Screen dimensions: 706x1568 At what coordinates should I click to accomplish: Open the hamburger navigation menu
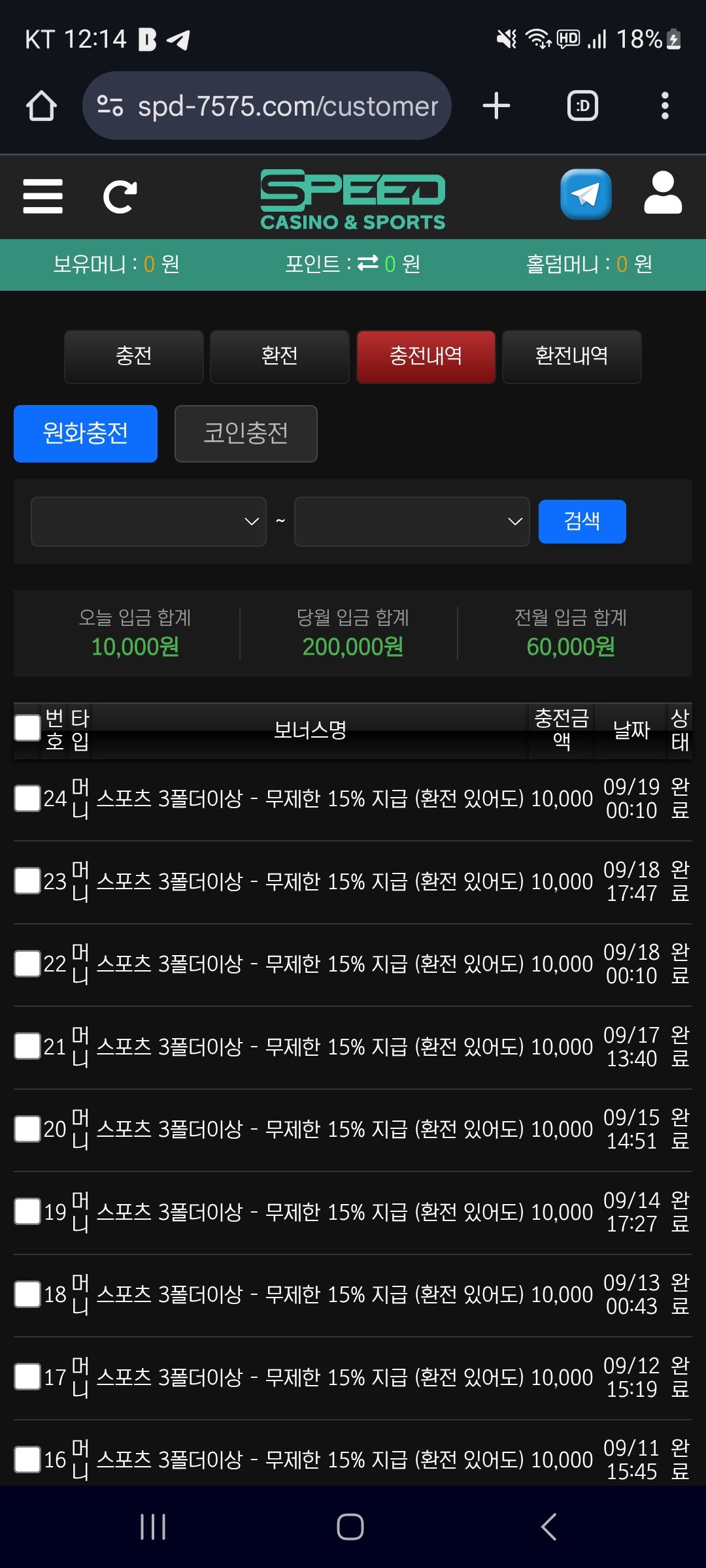[42, 196]
